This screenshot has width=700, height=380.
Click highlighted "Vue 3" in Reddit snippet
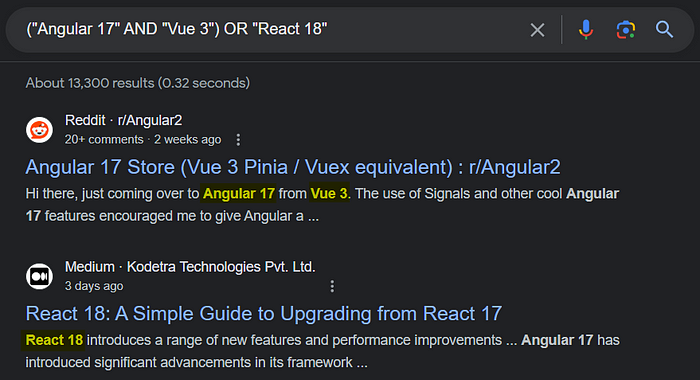[329, 193]
